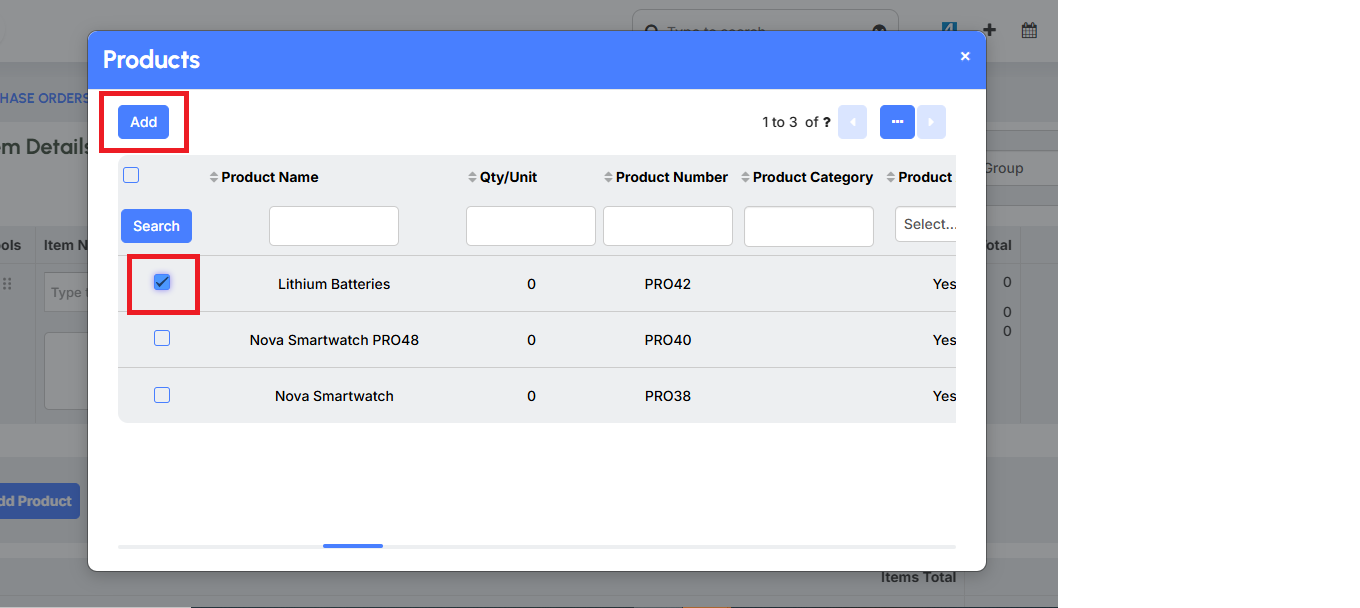Click the plus icon in the top bar
The width and height of the screenshot is (1360, 608).
pyautogui.click(x=988, y=30)
